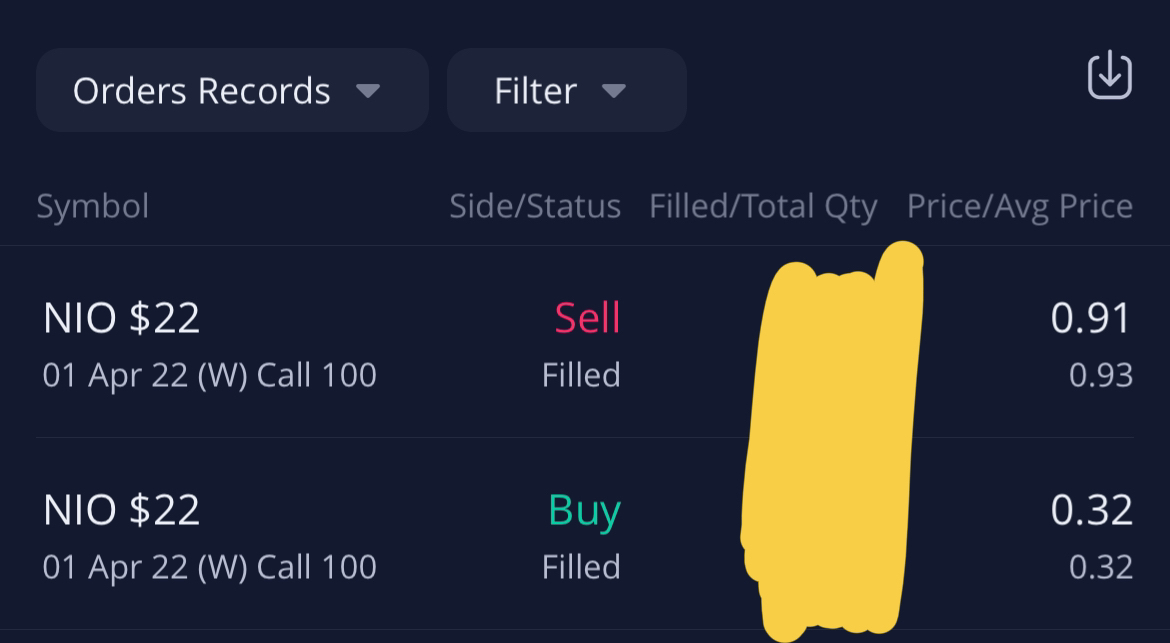This screenshot has width=1170, height=643.
Task: Click Filled status under Sell
Action: pos(581,374)
